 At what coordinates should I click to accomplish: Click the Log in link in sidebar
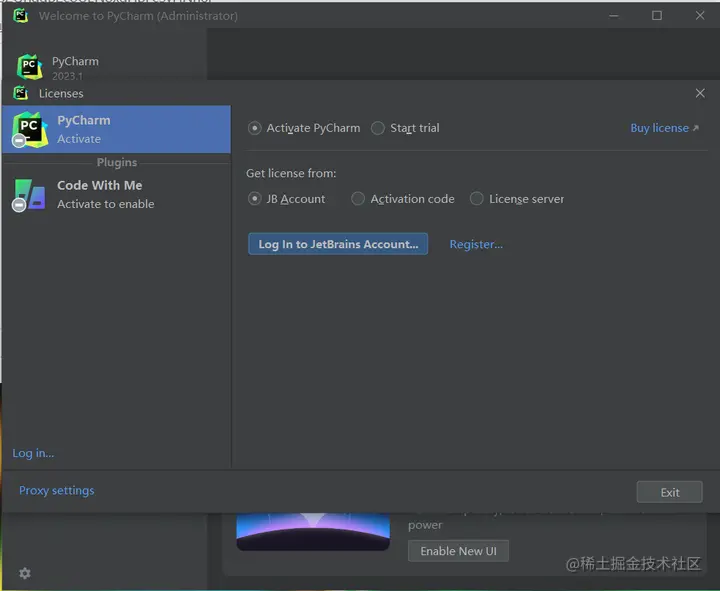click(x=33, y=453)
